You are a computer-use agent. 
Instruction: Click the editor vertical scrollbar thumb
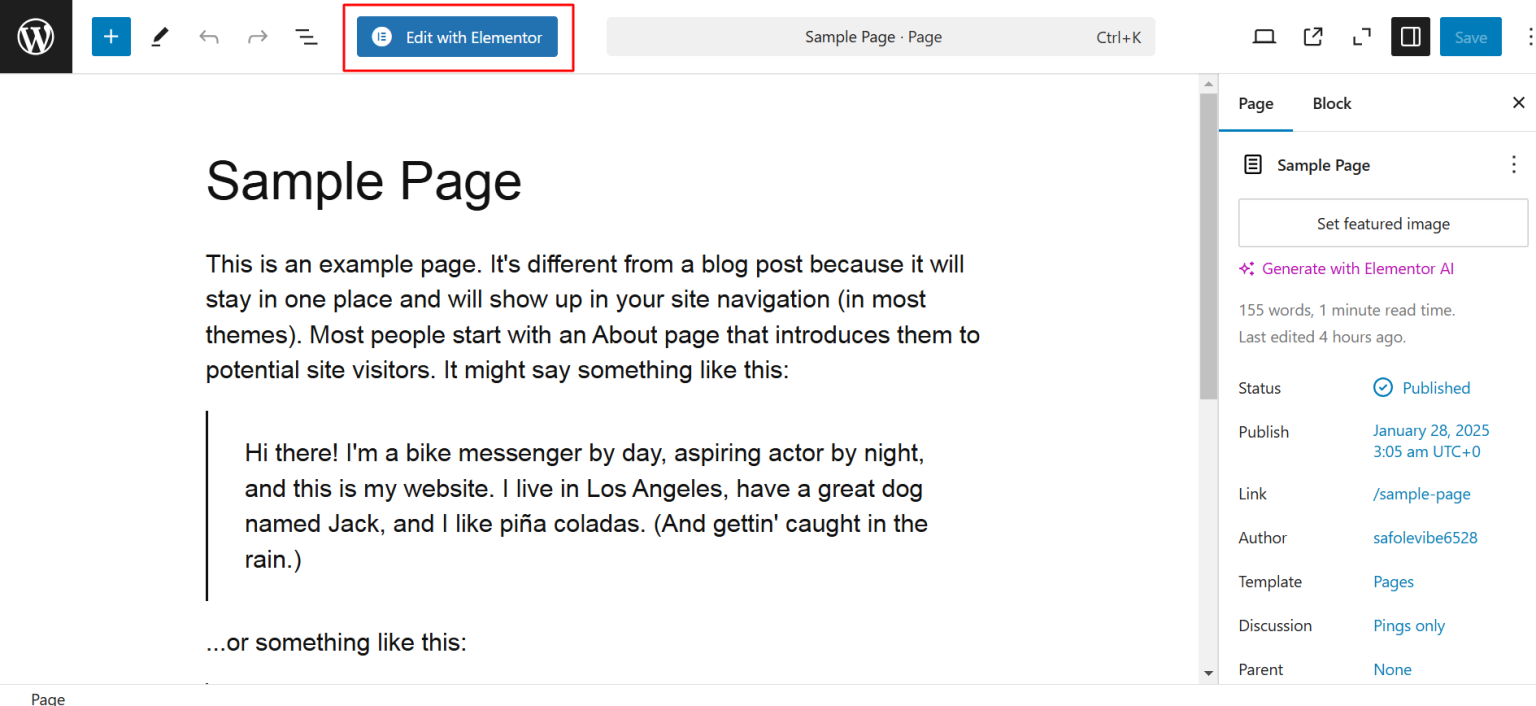coord(1208,240)
